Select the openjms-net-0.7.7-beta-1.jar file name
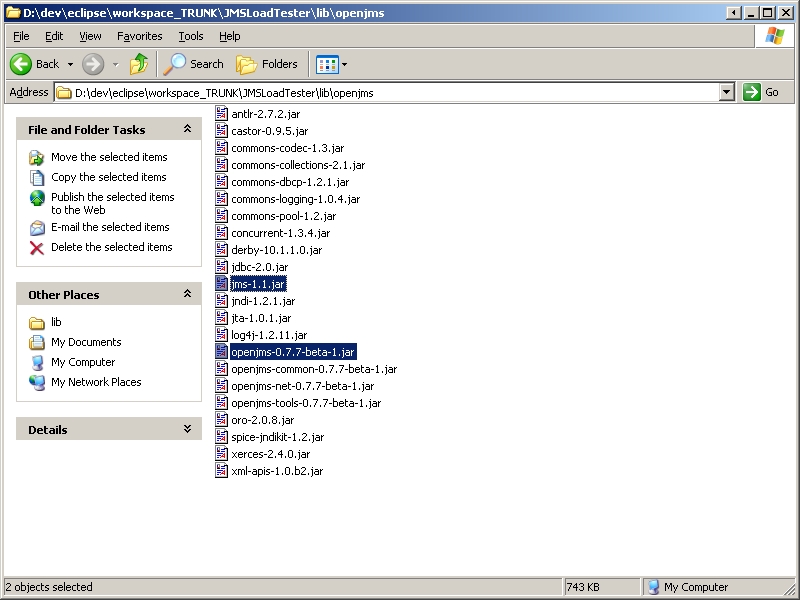The width and height of the screenshot is (800, 600). tap(303, 386)
